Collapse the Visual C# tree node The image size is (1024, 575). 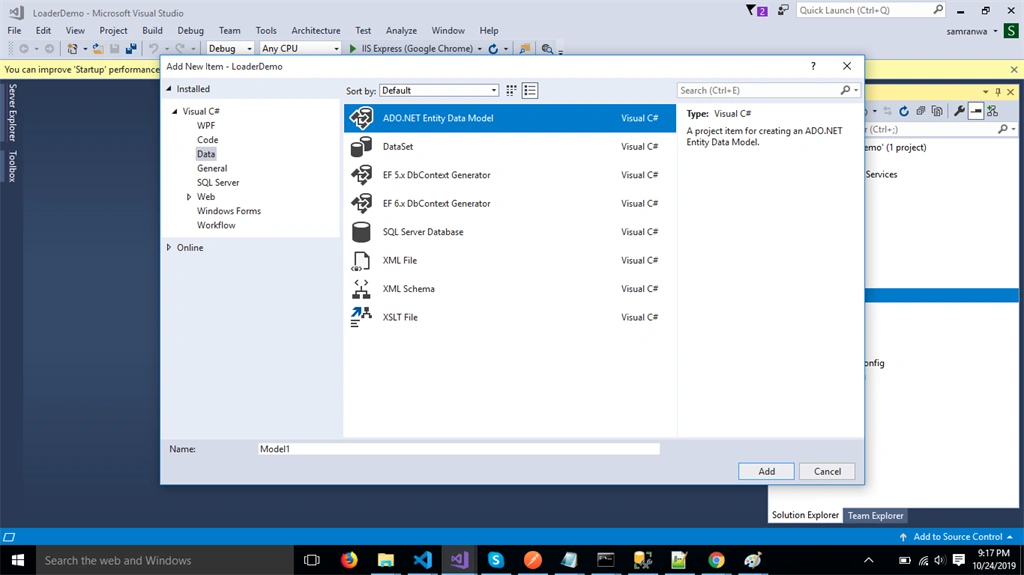pyautogui.click(x=175, y=112)
